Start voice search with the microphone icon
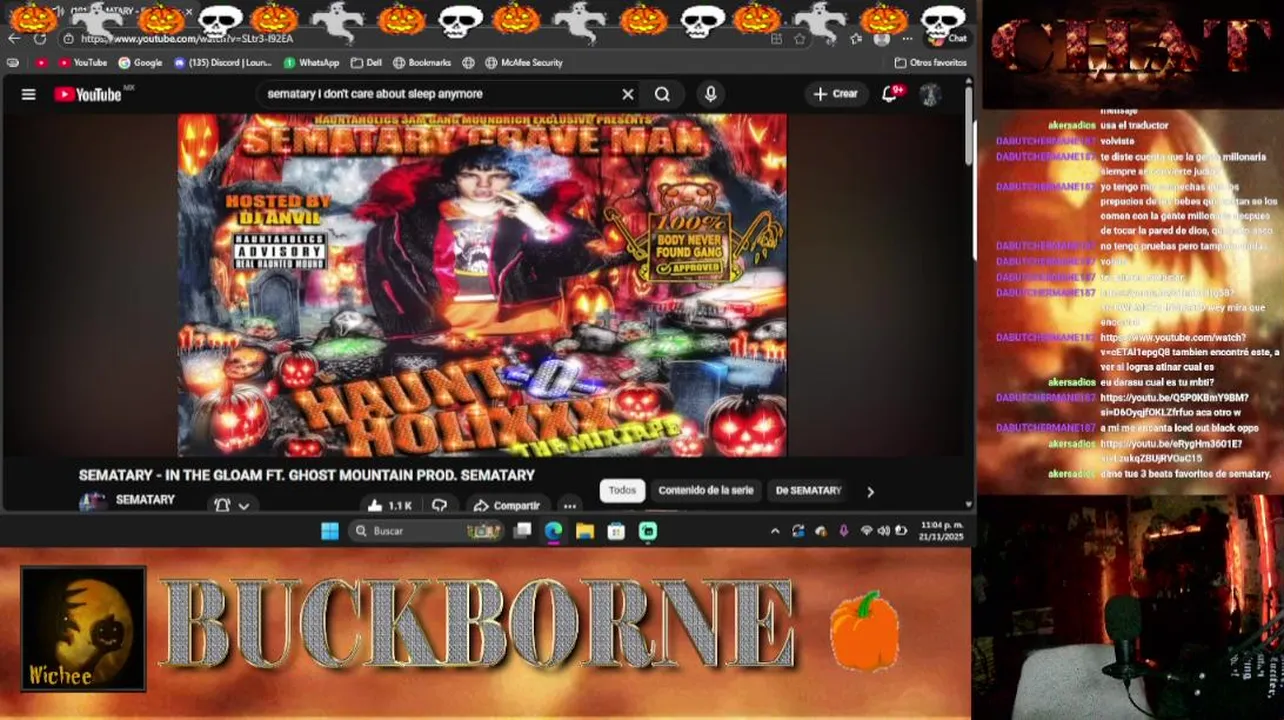This screenshot has height=720, width=1284. [x=711, y=94]
